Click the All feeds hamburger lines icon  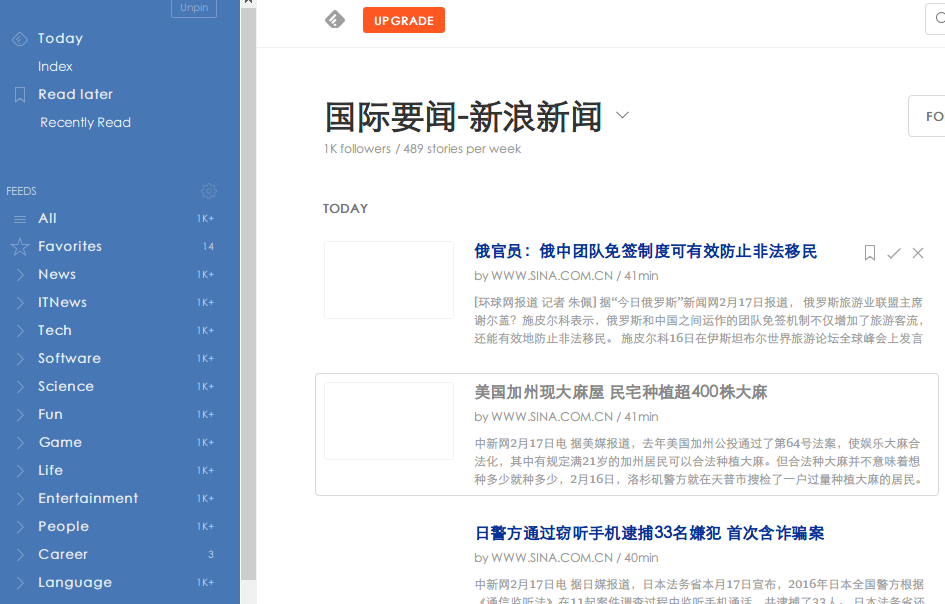pyautogui.click(x=20, y=219)
